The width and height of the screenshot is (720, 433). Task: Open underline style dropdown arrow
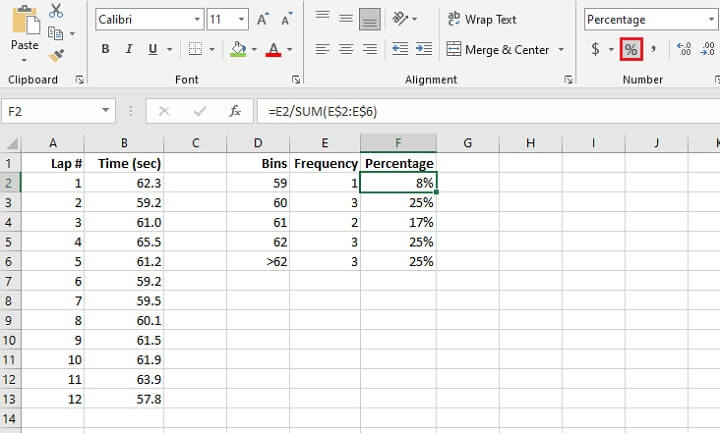[169, 49]
